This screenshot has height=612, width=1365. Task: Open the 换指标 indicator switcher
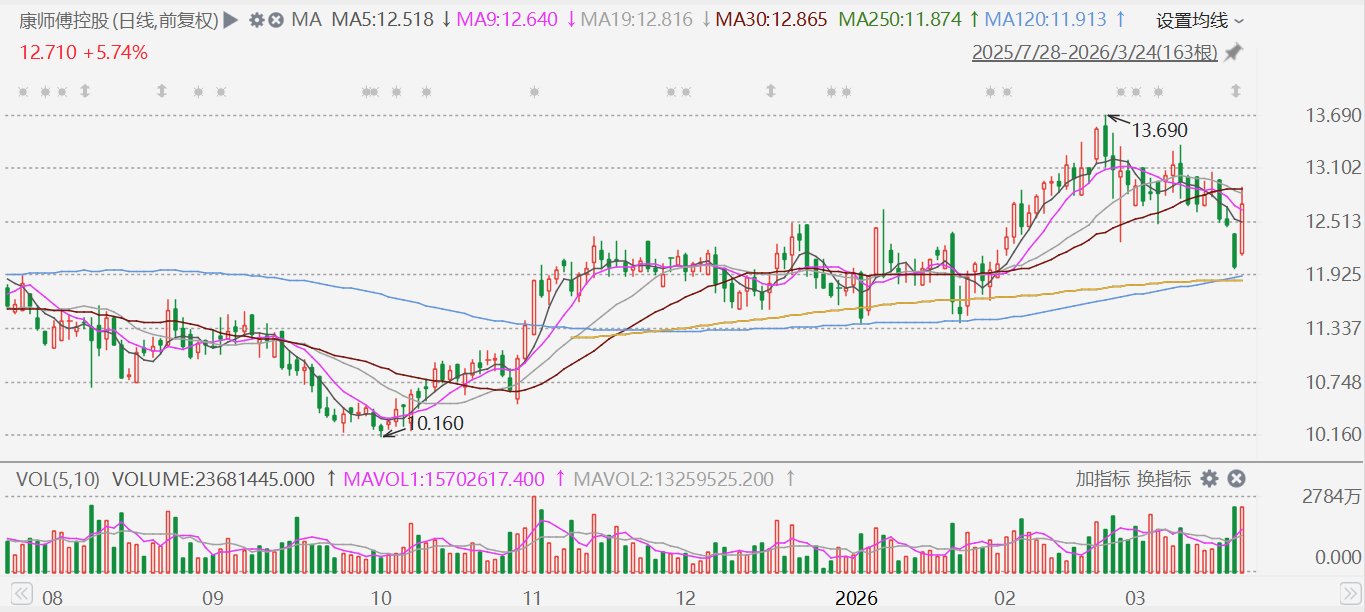pos(1163,479)
